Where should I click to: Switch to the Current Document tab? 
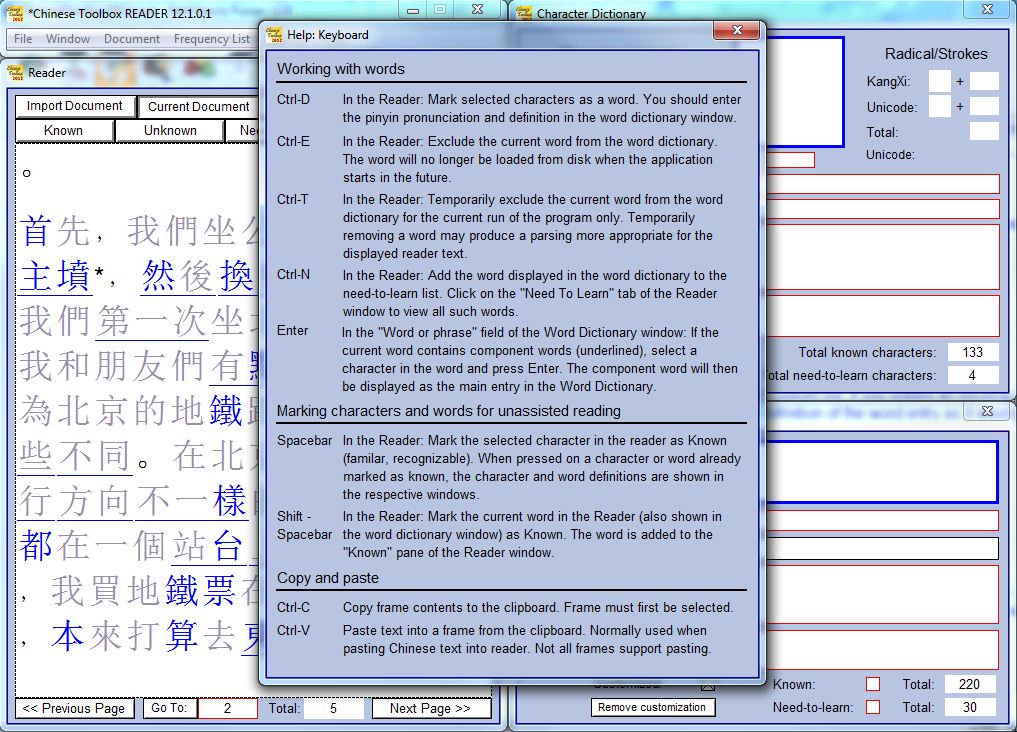point(198,106)
